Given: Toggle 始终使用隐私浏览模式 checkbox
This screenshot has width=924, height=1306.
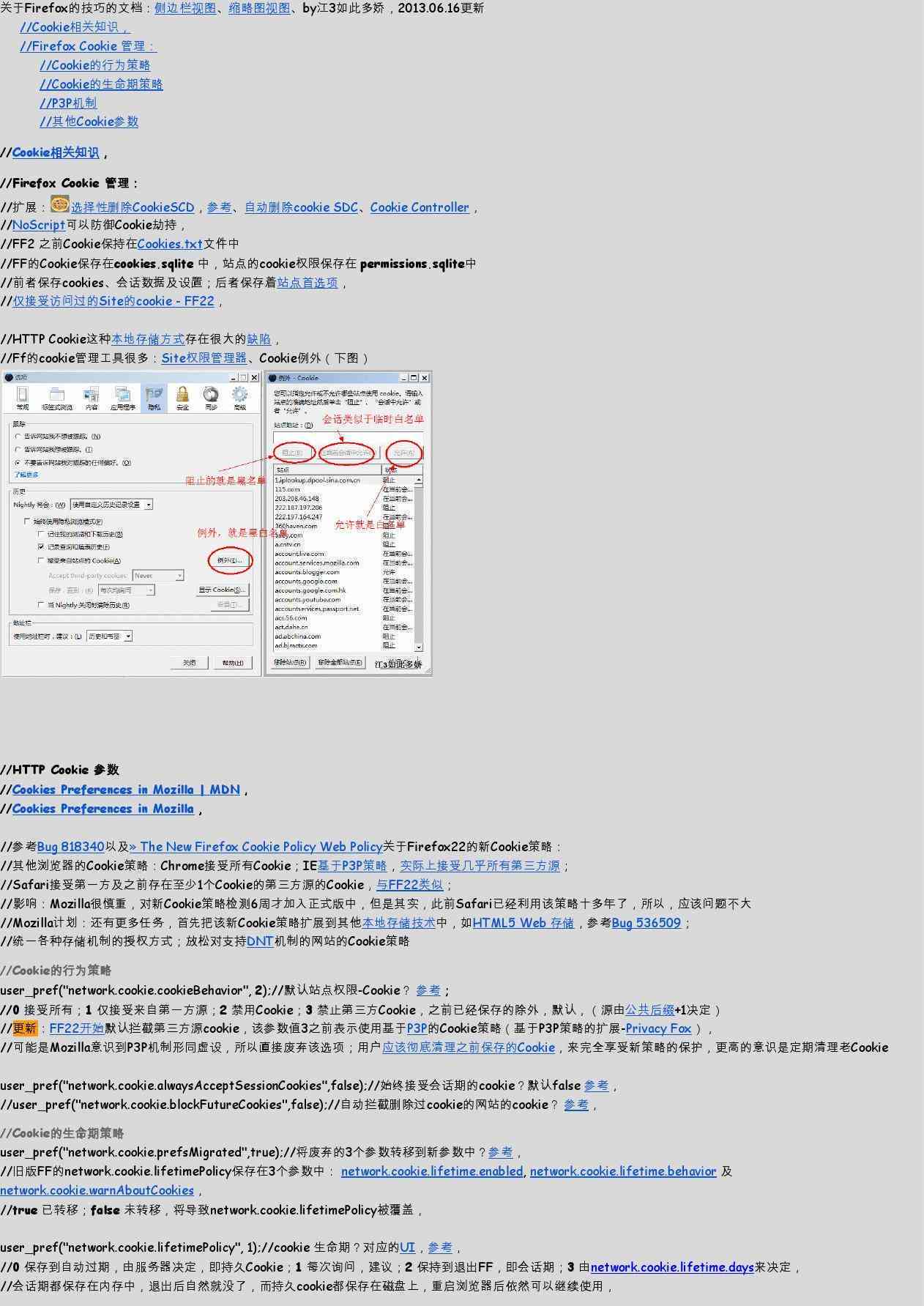Looking at the screenshot, I should pos(27,522).
